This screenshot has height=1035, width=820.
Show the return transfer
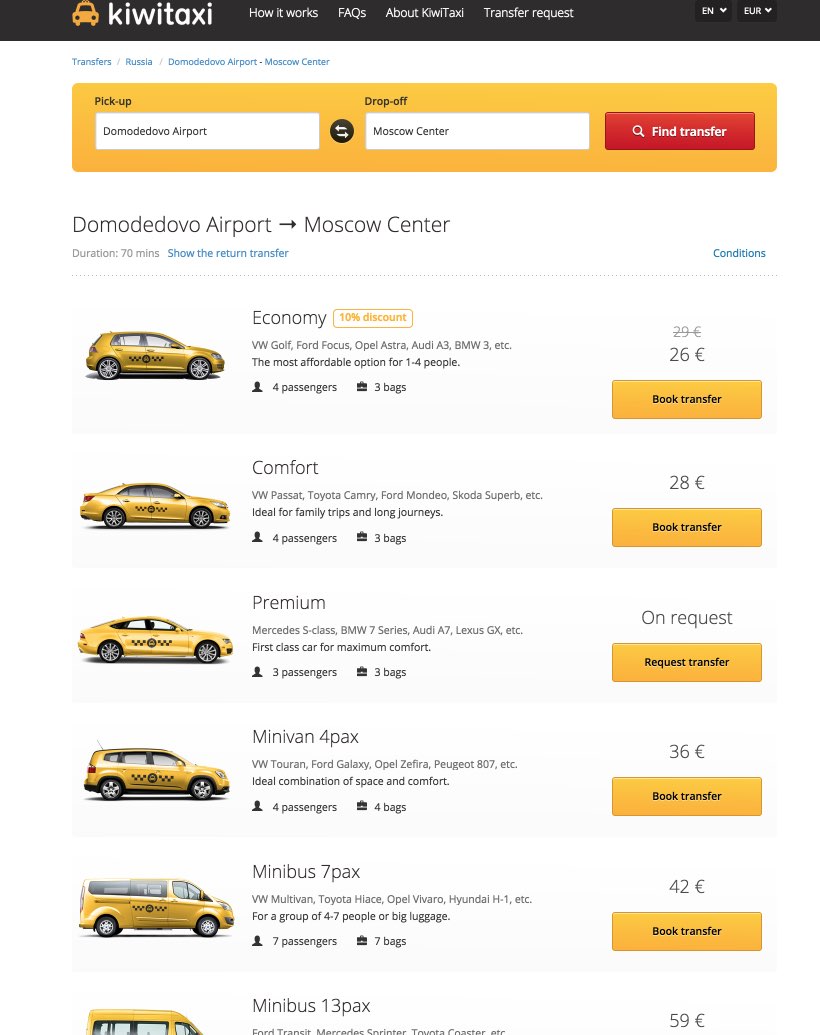tap(228, 253)
